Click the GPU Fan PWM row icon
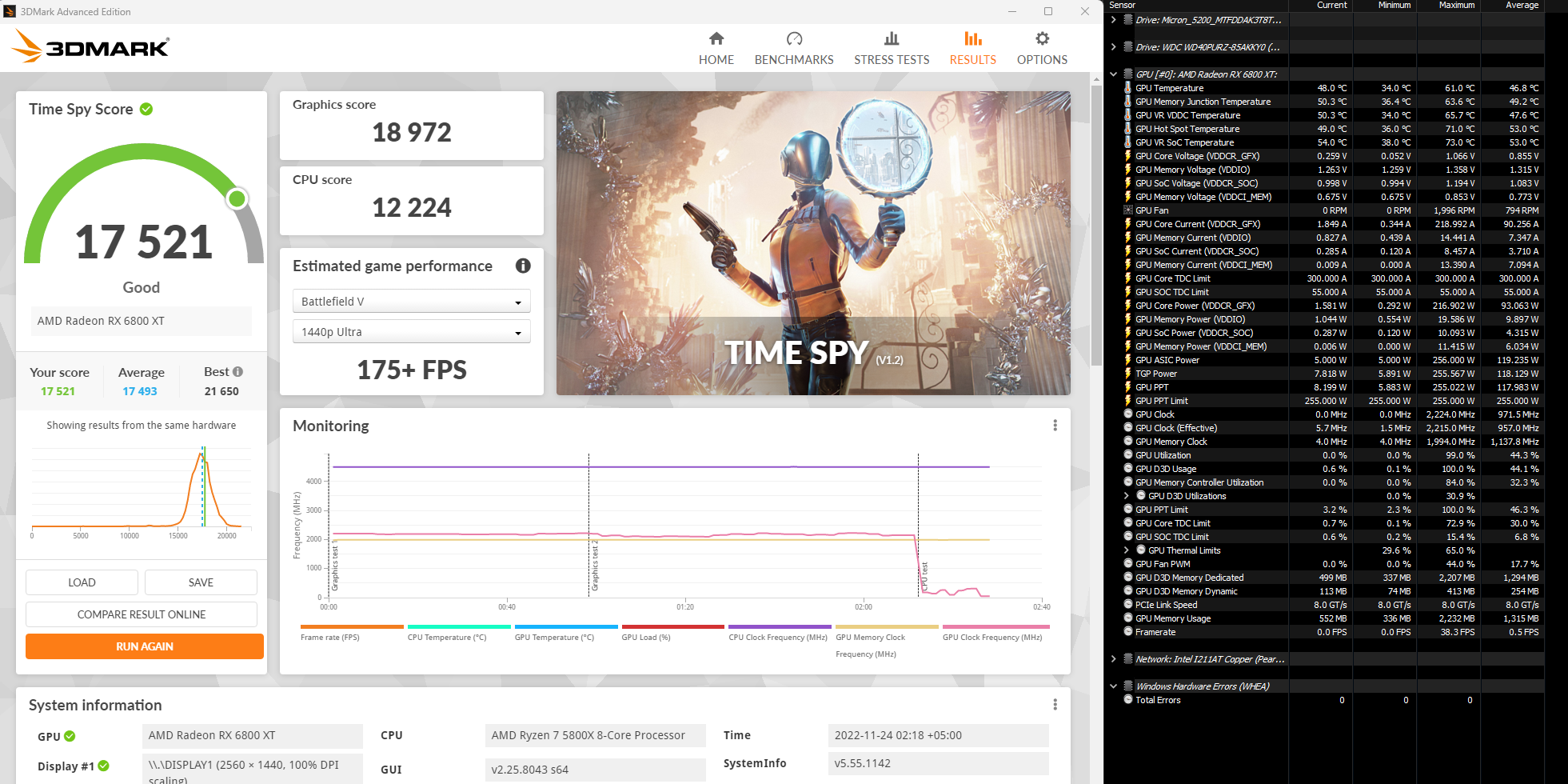The image size is (1568, 784). point(1128,564)
